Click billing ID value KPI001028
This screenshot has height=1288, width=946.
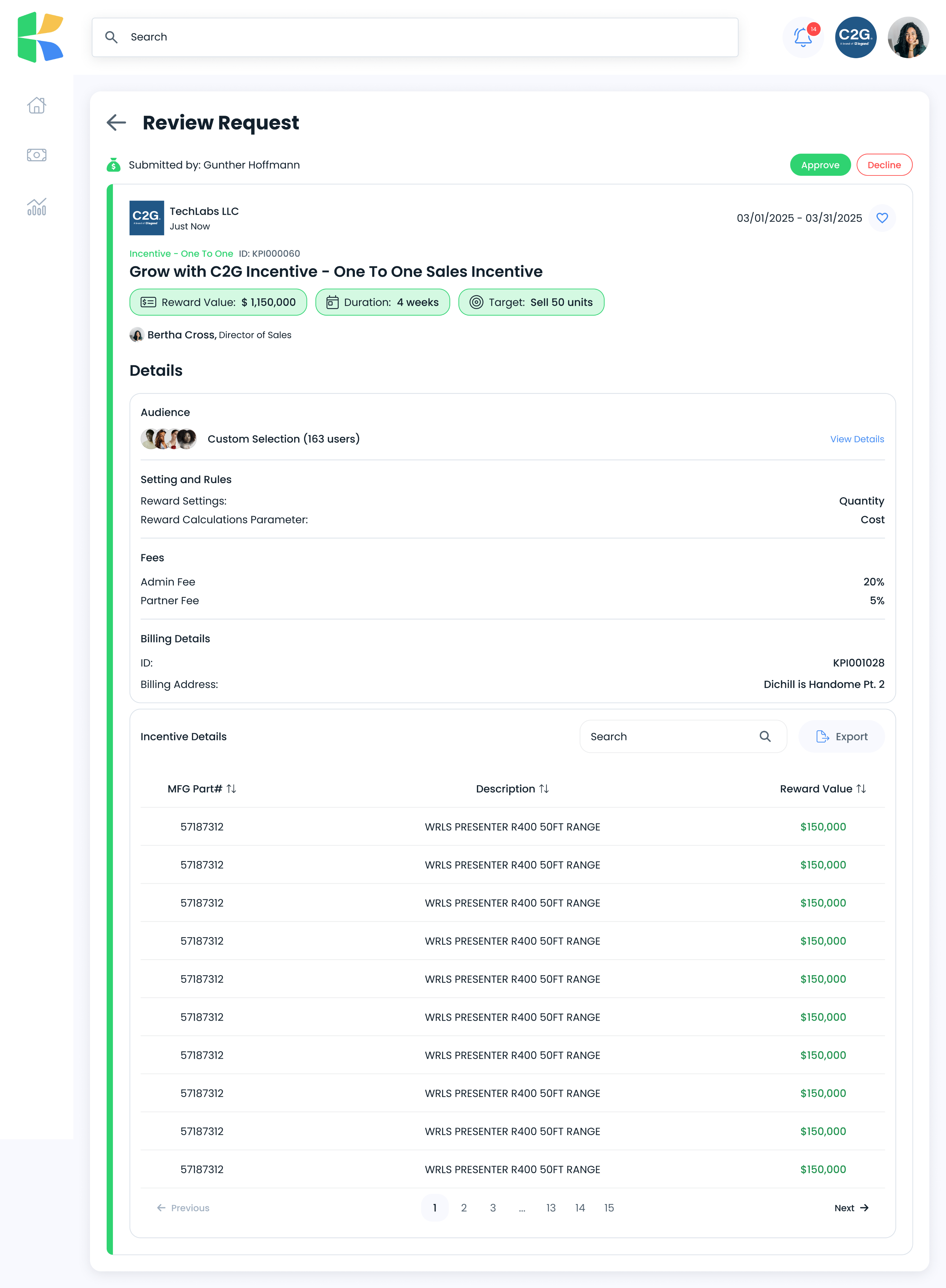859,663
